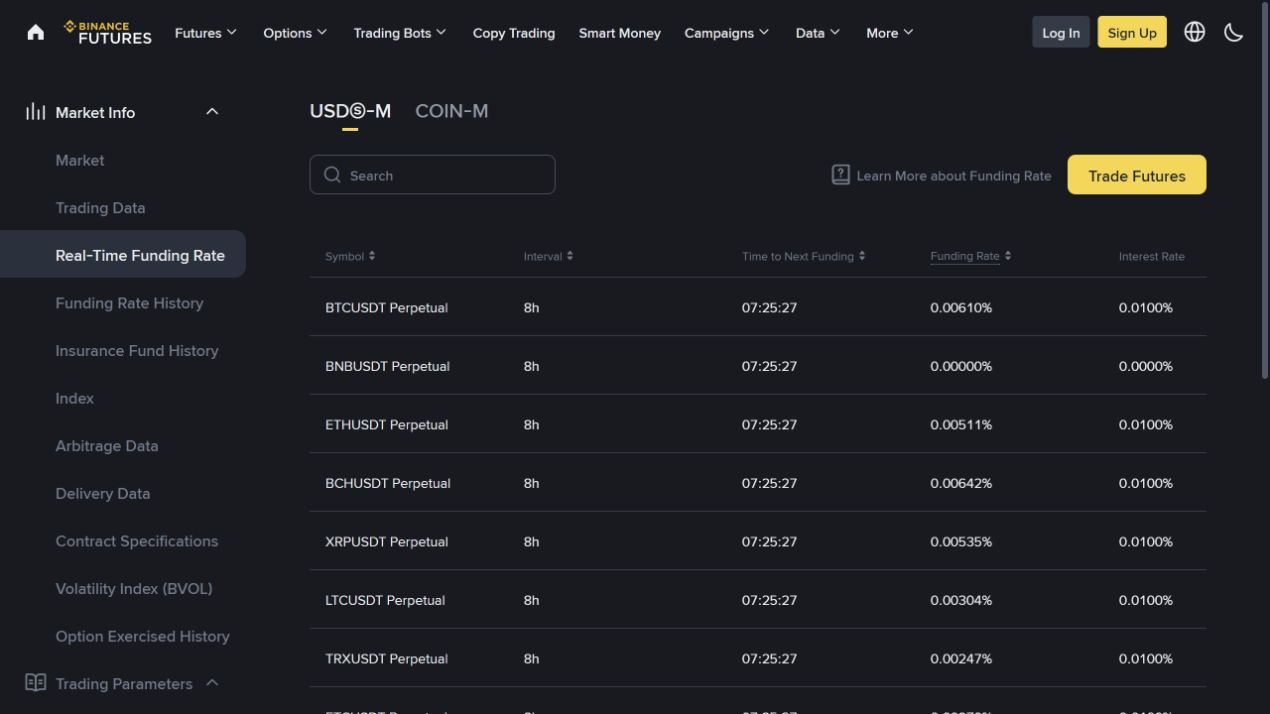Image resolution: width=1270 pixels, height=714 pixels.
Task: Open Trading Data in the sidebar
Action: pos(100,208)
